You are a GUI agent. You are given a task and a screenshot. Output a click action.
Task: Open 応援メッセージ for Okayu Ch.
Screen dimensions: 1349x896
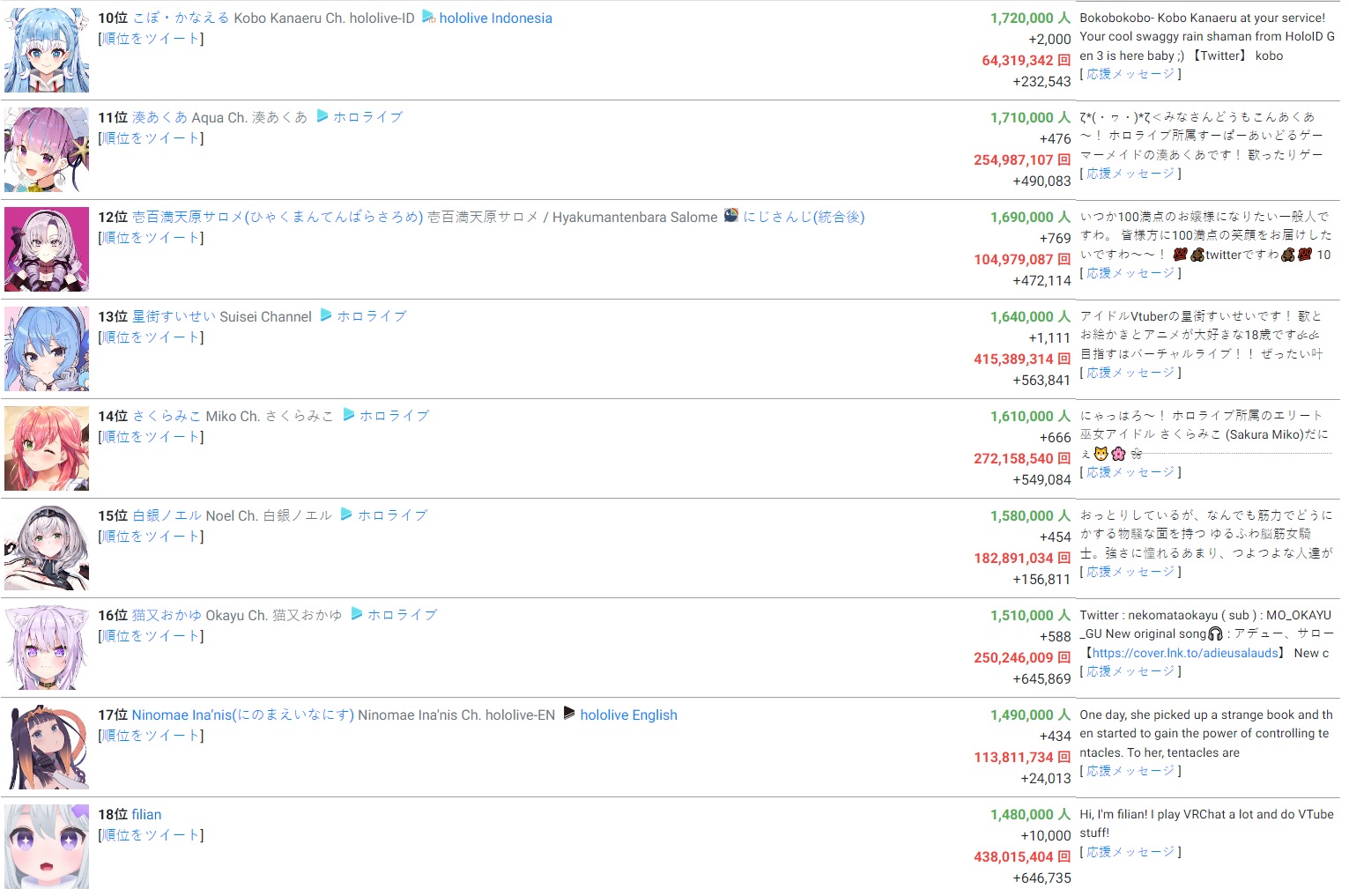click(1130, 671)
